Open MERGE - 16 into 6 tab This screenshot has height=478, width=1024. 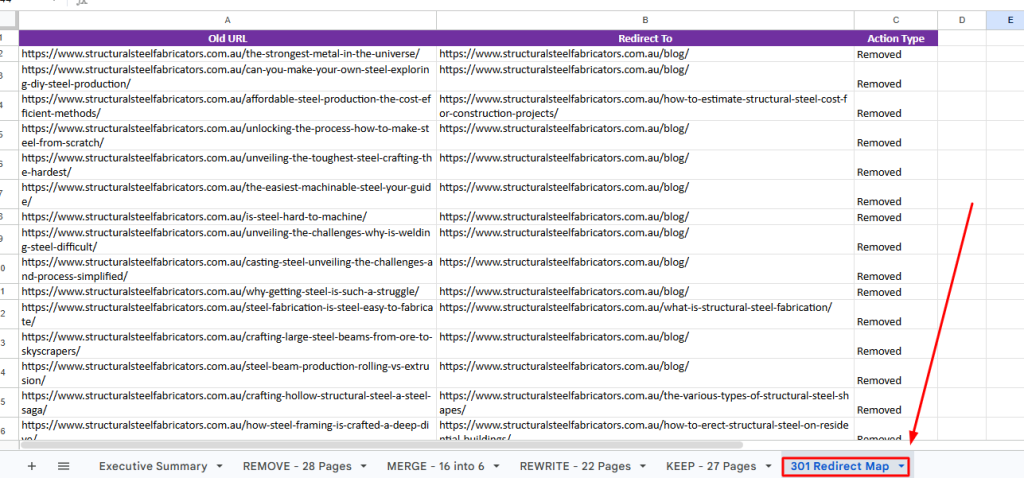click(436, 466)
